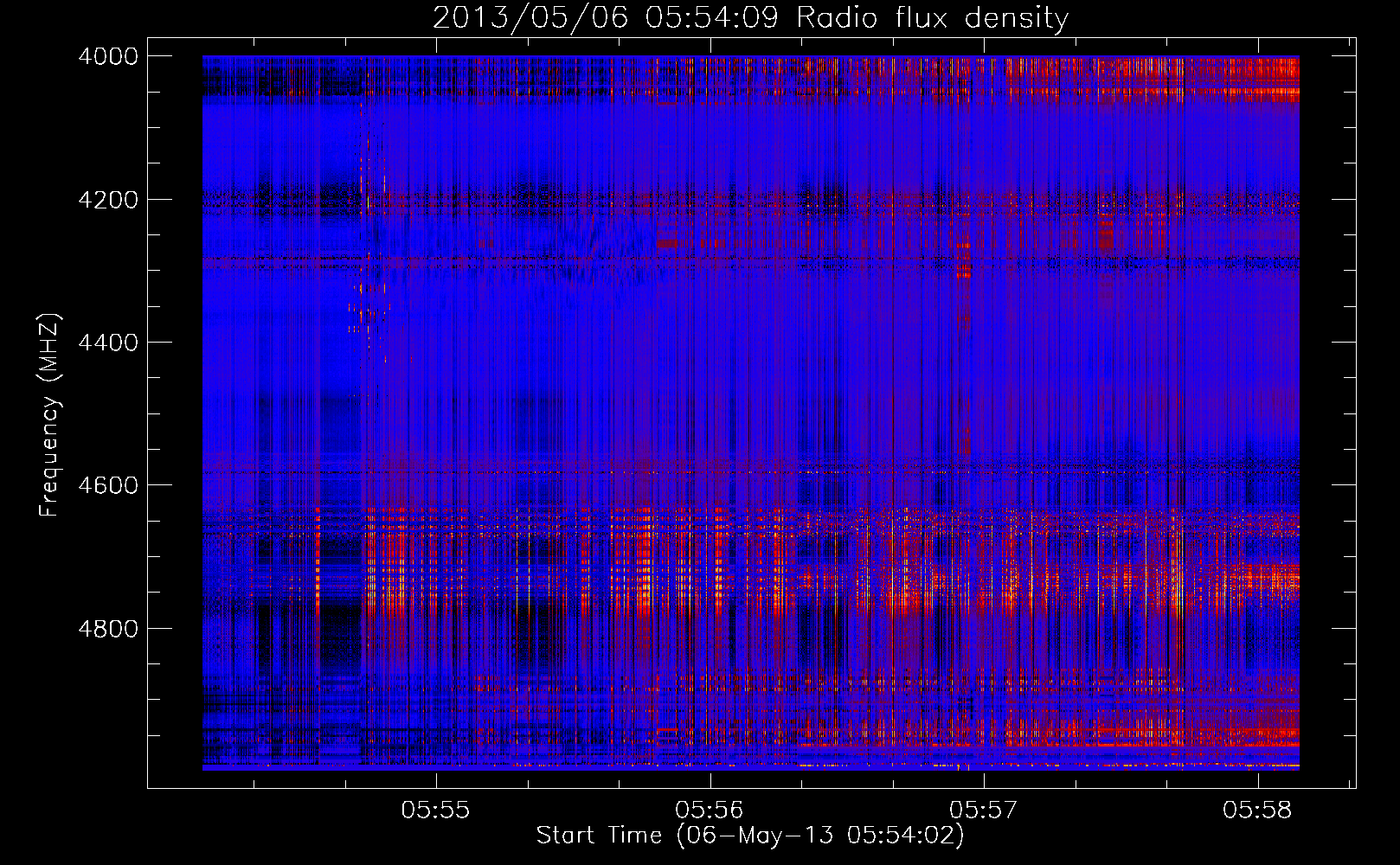Viewport: 1400px width, 865px height.
Task: Select the 4800 frequency axis label
Action: coord(108,629)
